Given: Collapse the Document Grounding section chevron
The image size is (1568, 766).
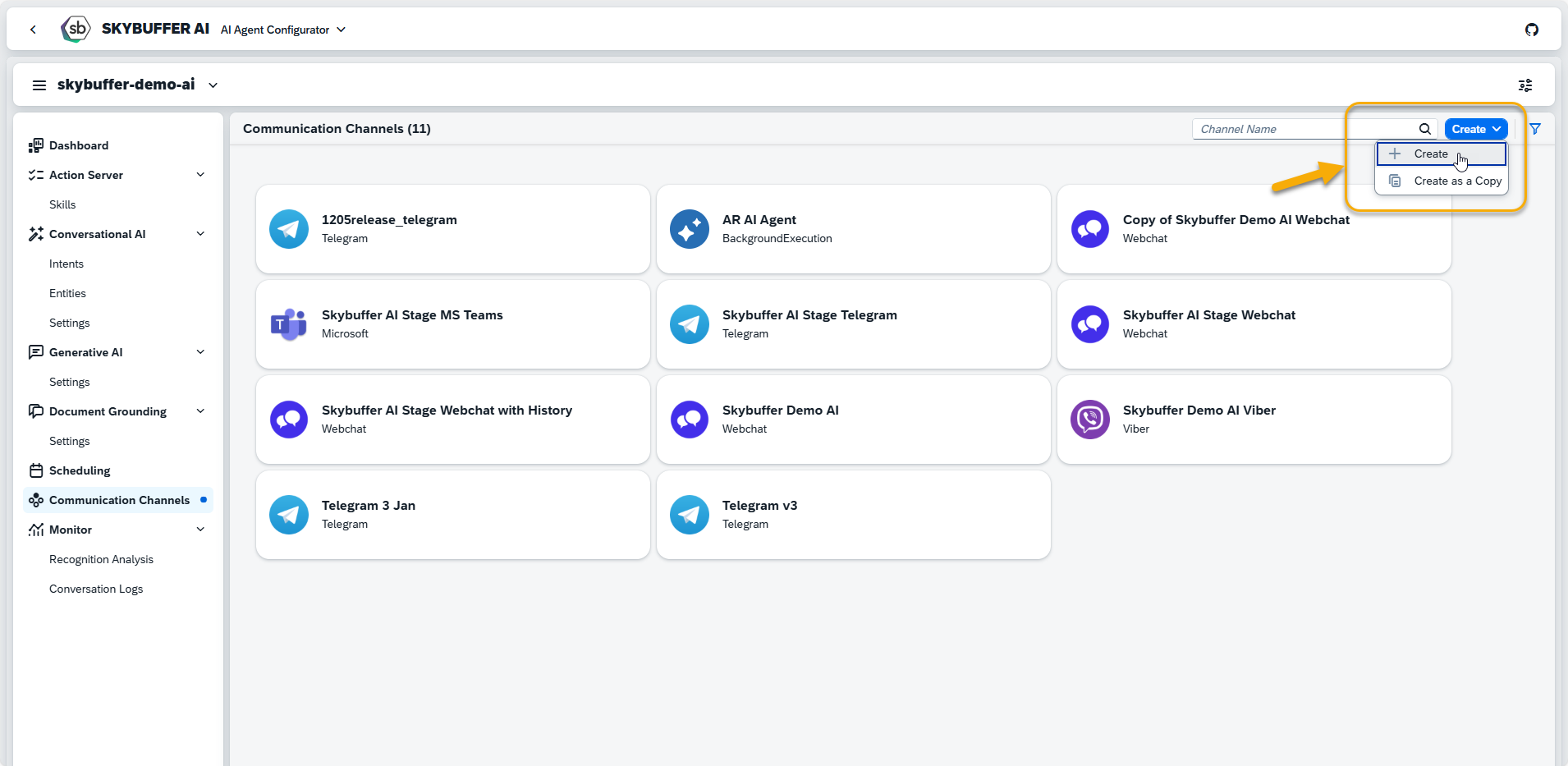Looking at the screenshot, I should pos(200,411).
